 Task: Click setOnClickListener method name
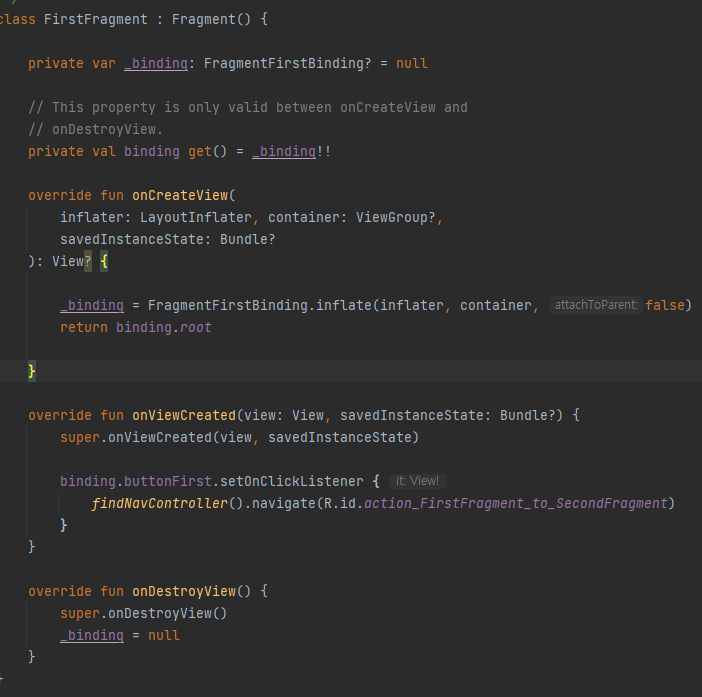coord(291,481)
